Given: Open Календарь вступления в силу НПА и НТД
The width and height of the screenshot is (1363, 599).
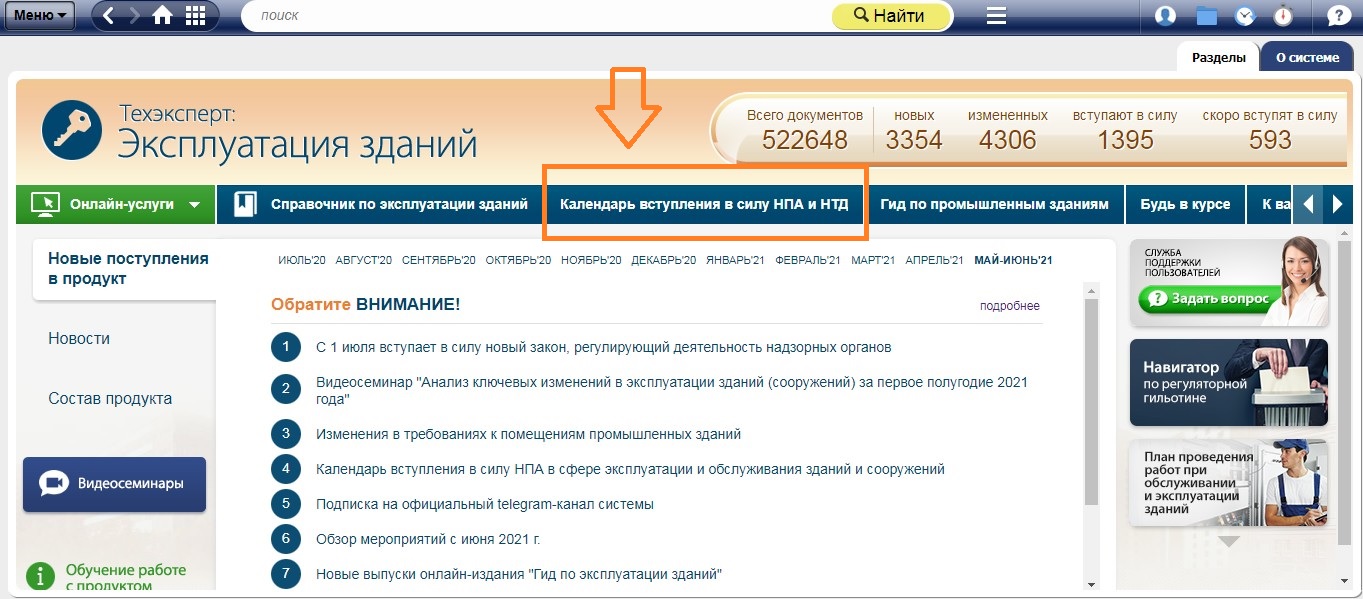Looking at the screenshot, I should coord(704,204).
